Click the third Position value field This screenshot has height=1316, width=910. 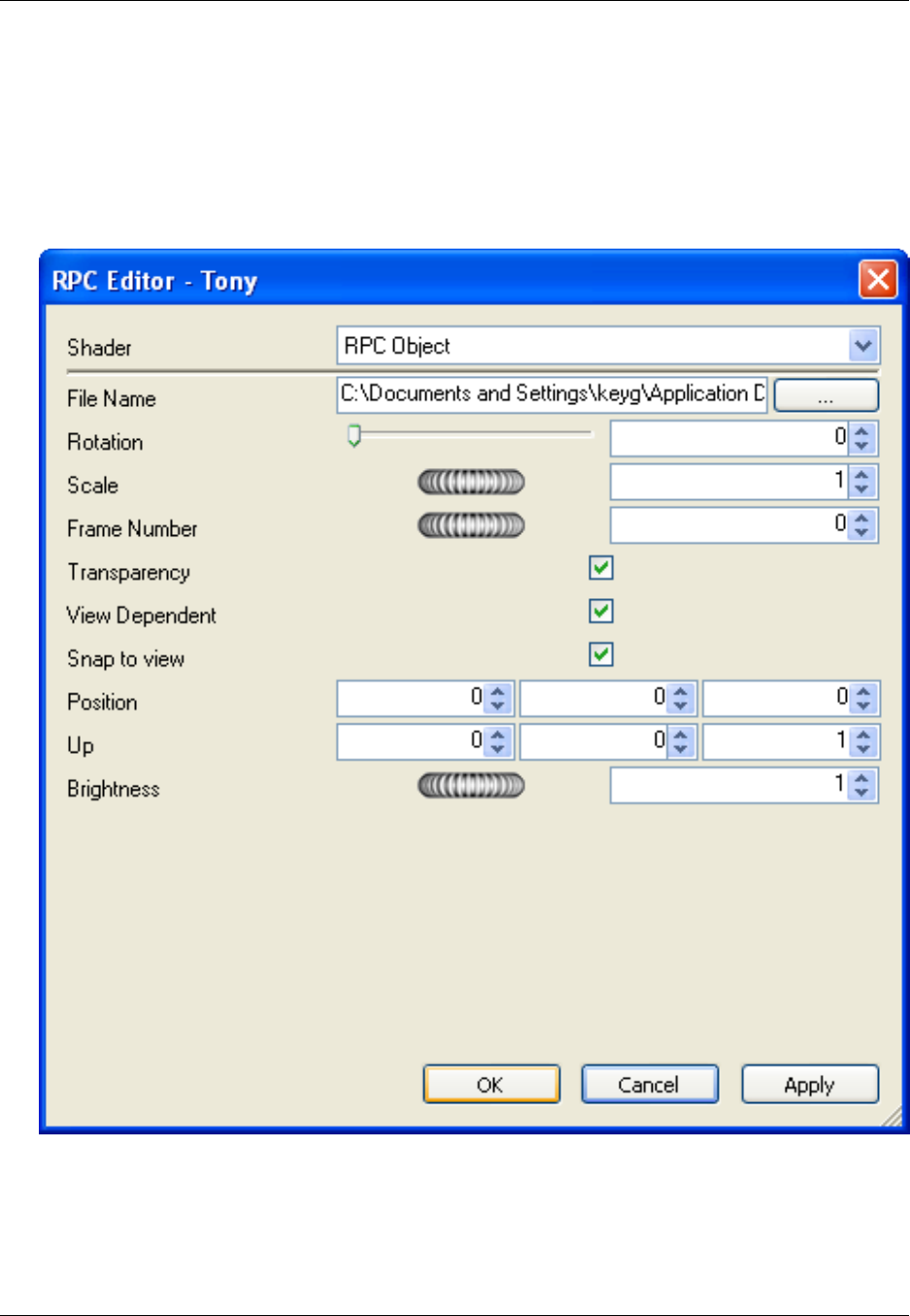[x=776, y=698]
